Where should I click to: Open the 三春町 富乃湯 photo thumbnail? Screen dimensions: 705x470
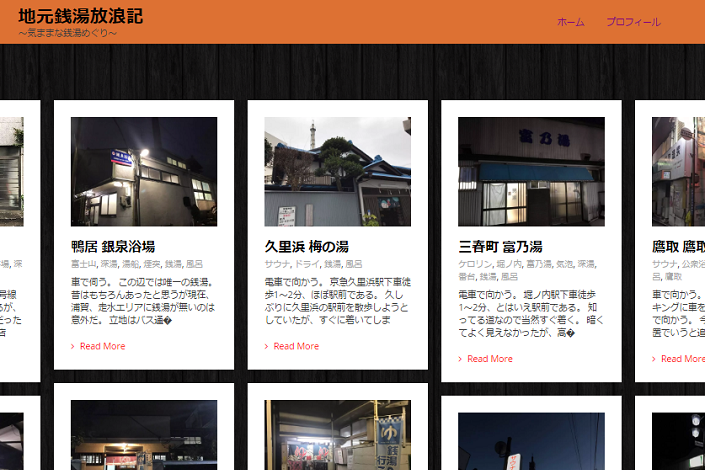click(x=531, y=171)
